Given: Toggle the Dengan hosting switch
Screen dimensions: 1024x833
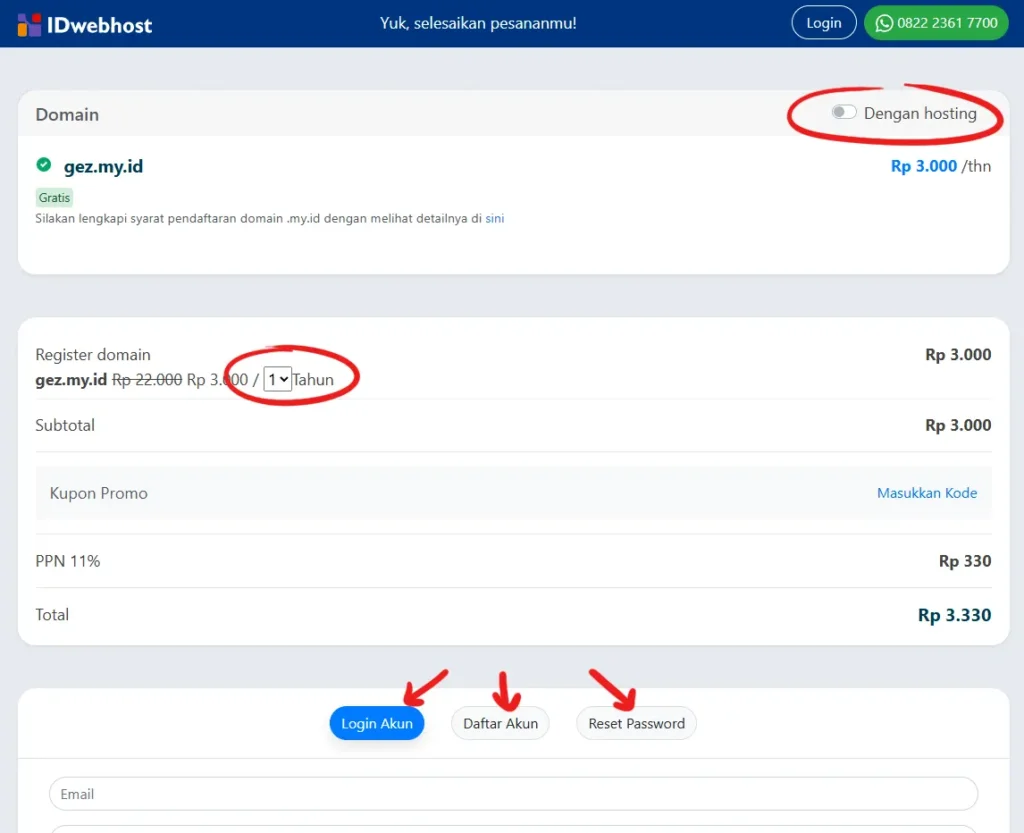Looking at the screenshot, I should coord(844,112).
